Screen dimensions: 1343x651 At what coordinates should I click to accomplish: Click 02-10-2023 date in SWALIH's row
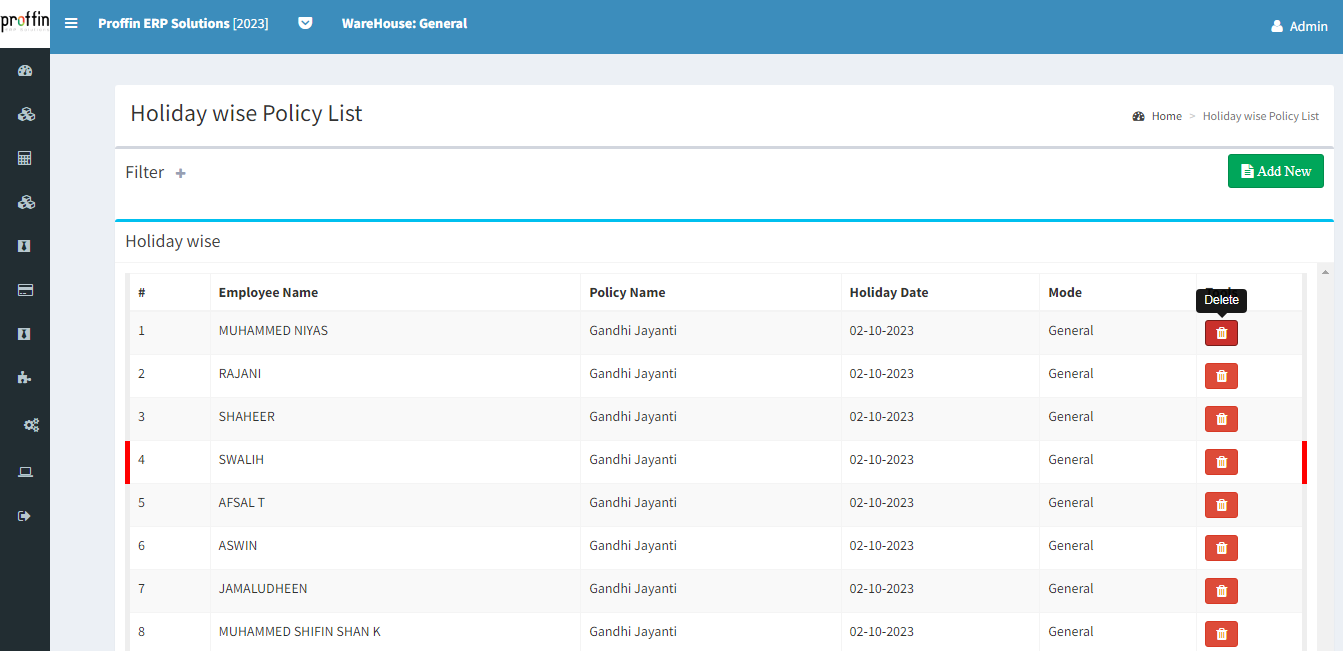[x=882, y=460]
